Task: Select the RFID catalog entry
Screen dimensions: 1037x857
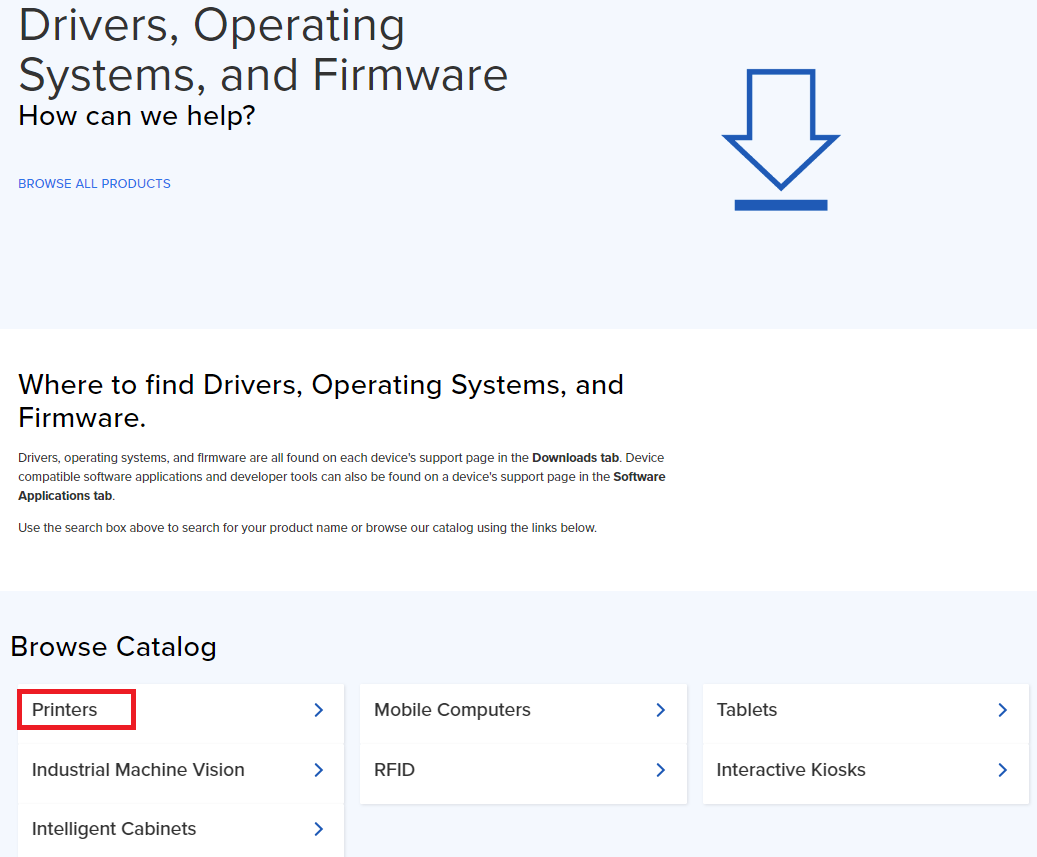Action: (x=395, y=770)
